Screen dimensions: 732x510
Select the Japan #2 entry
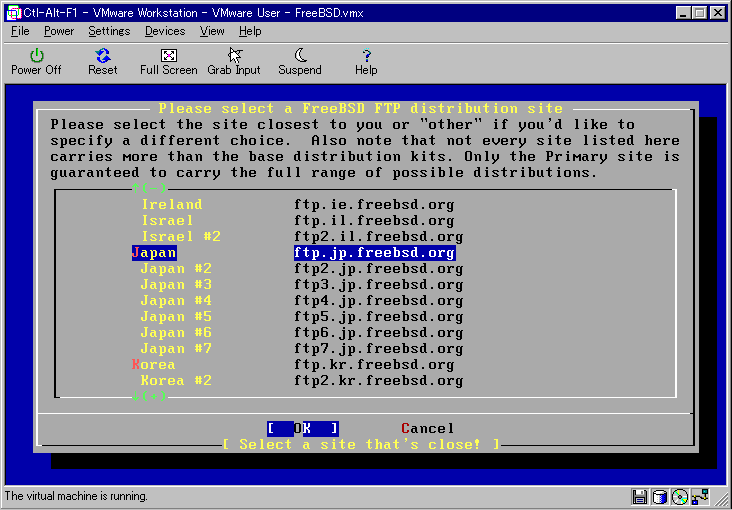176,269
